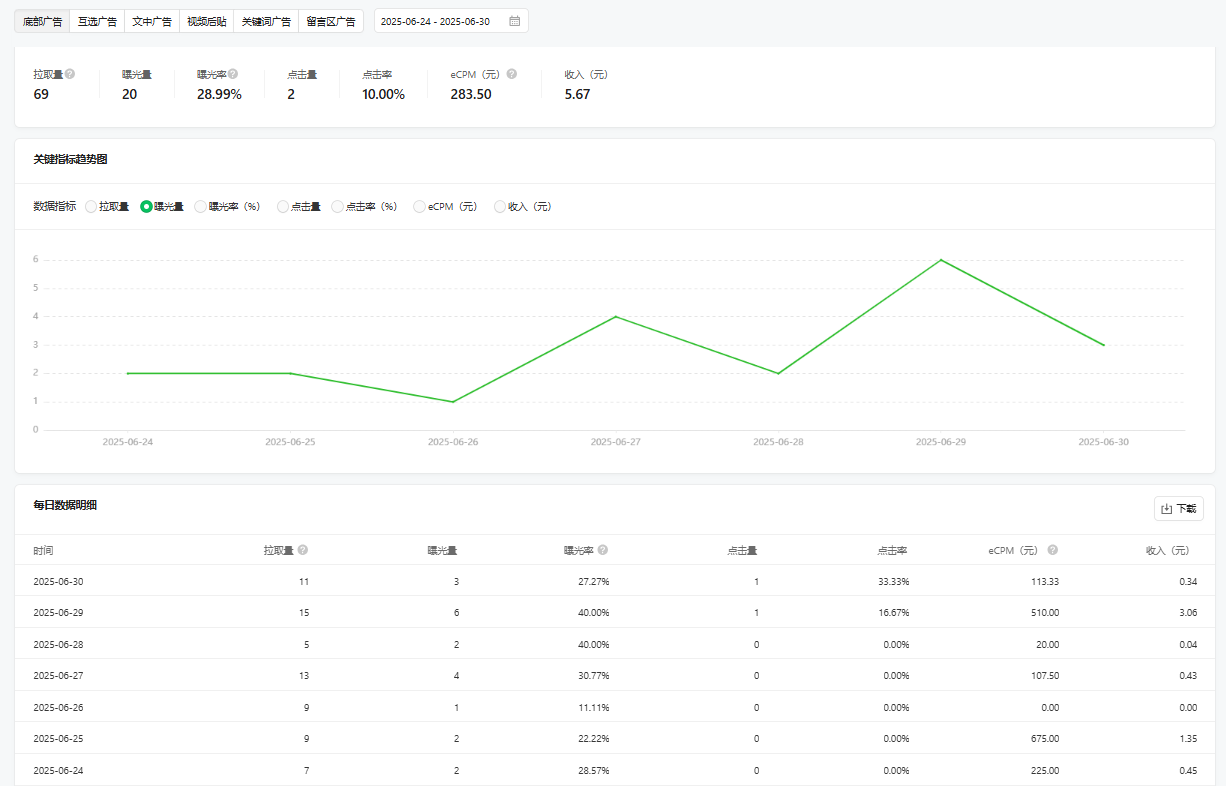This screenshot has width=1226, height=786.
Task: Click help icon in 拉取量 table header
Action: click(302, 550)
